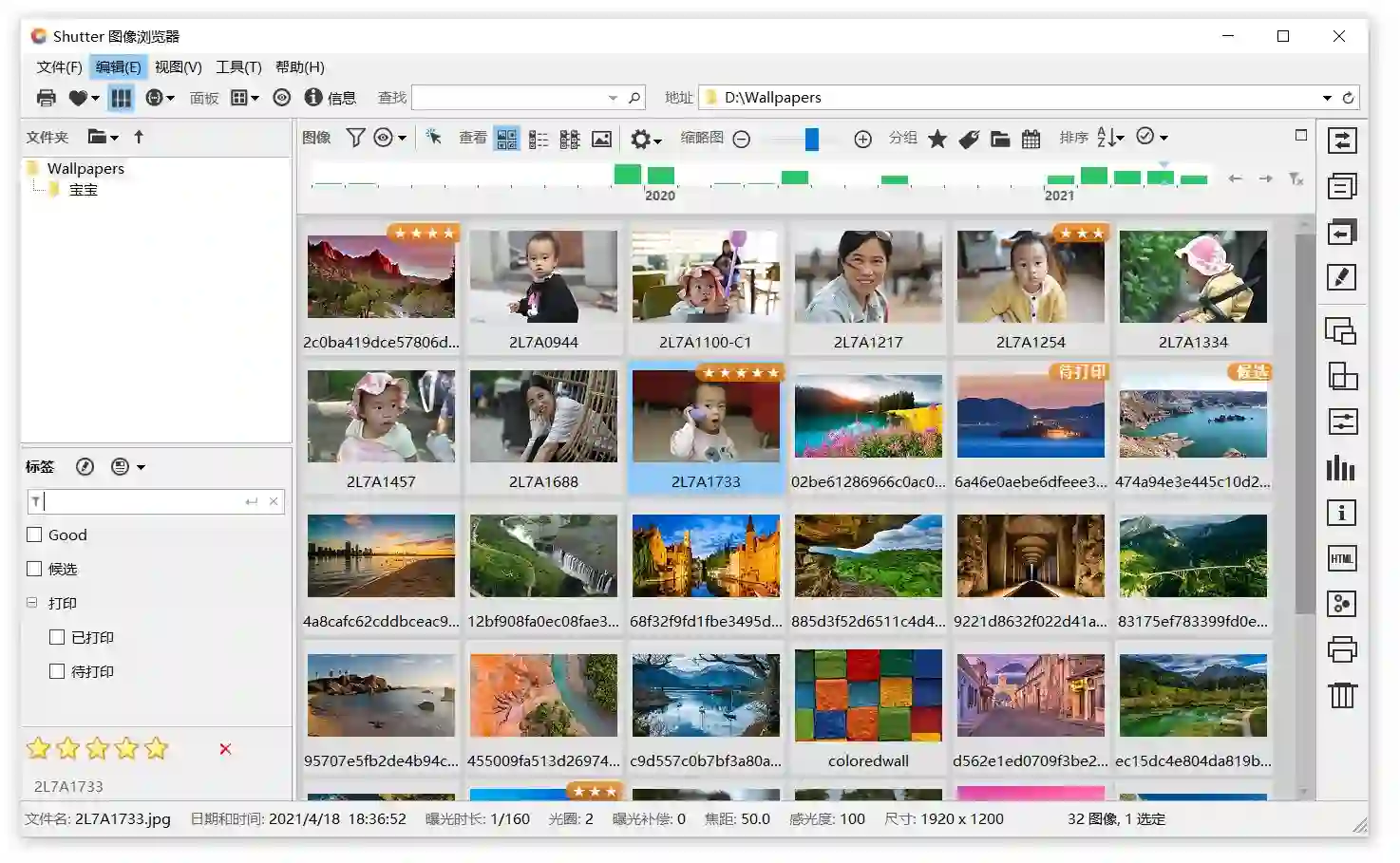Click the tag edit pencil circle icon
The image size is (1400, 863).
click(x=85, y=466)
